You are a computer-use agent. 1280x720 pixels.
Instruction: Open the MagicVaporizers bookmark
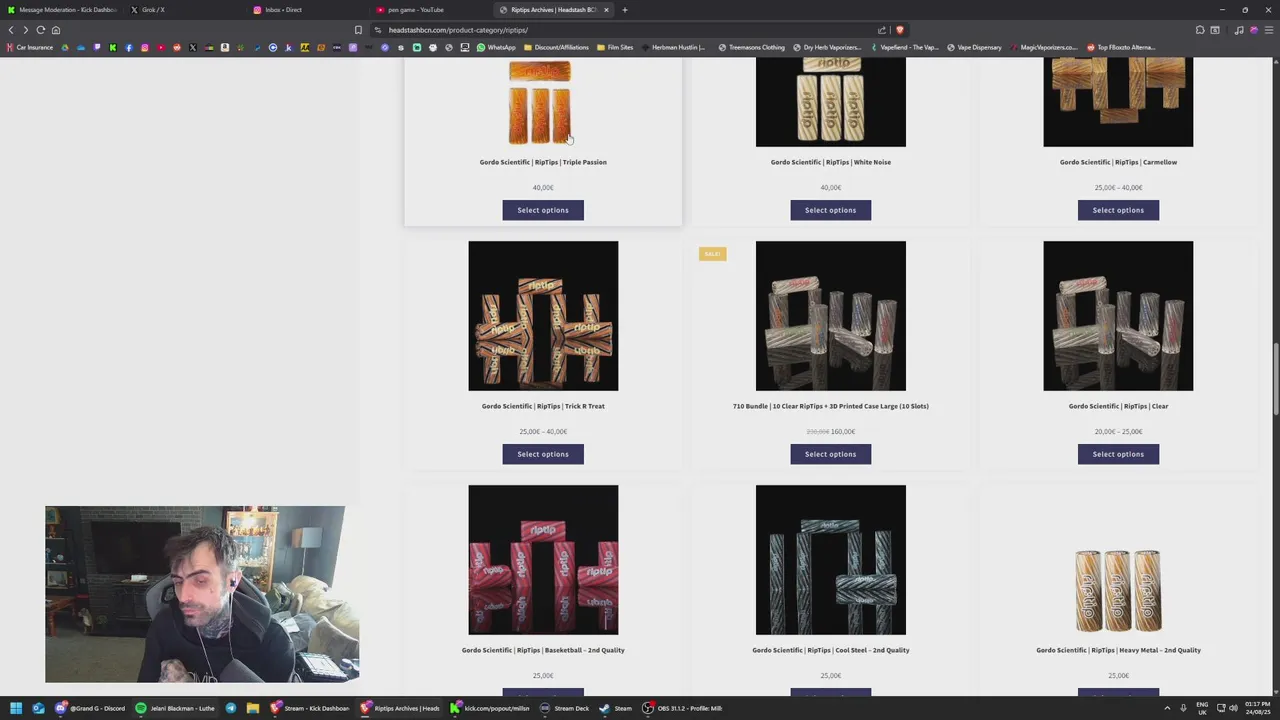point(1043,47)
